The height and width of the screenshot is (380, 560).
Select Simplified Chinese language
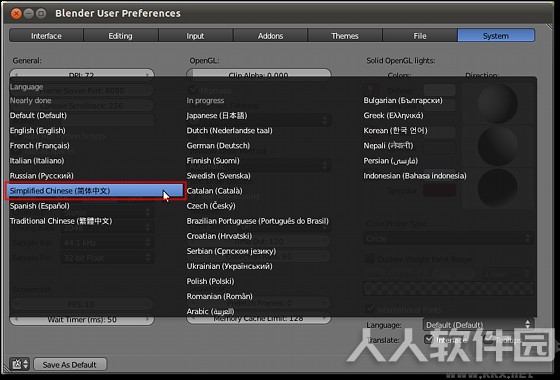95,191
